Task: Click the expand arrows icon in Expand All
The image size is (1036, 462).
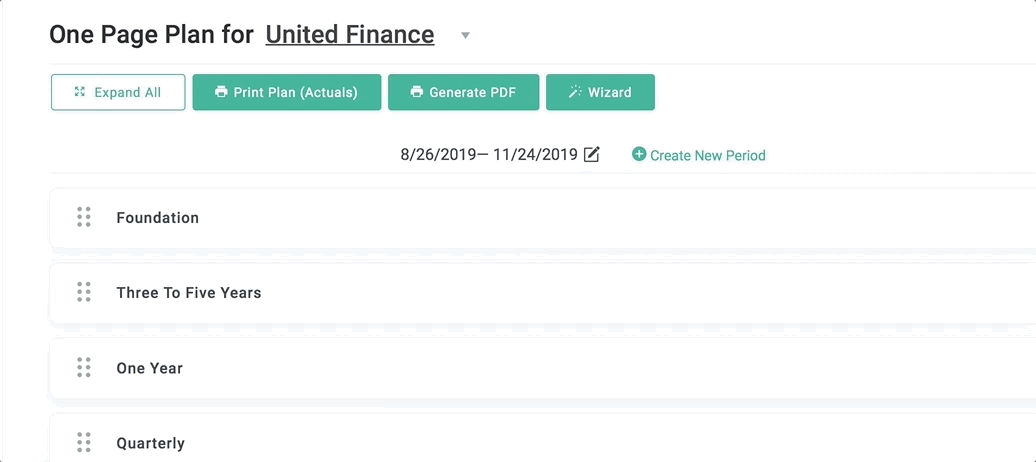Action: [80, 92]
